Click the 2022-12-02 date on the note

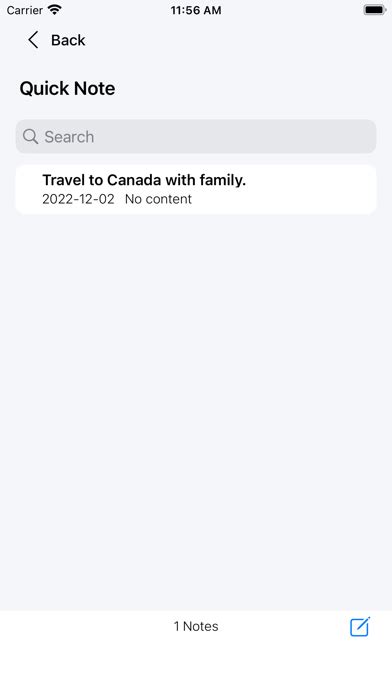point(78,199)
